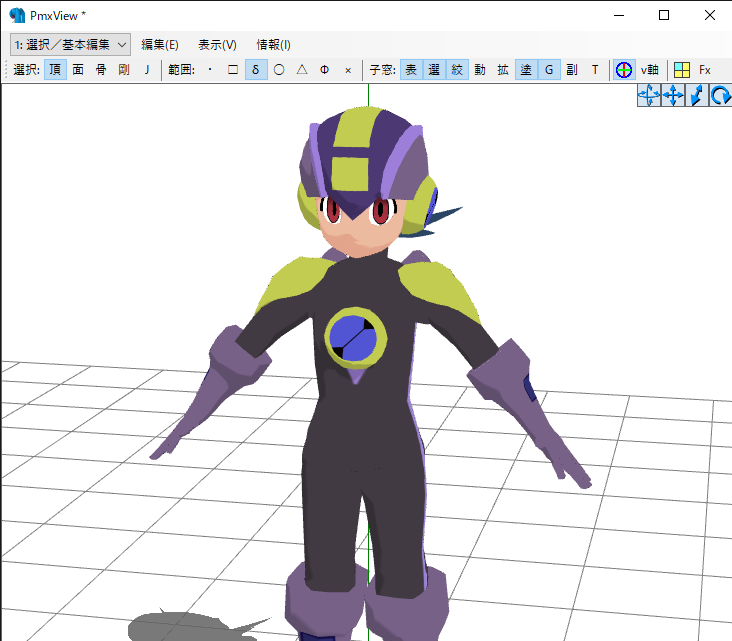Toggle face selection 面
Screen dimensions: 732x641
[78, 70]
